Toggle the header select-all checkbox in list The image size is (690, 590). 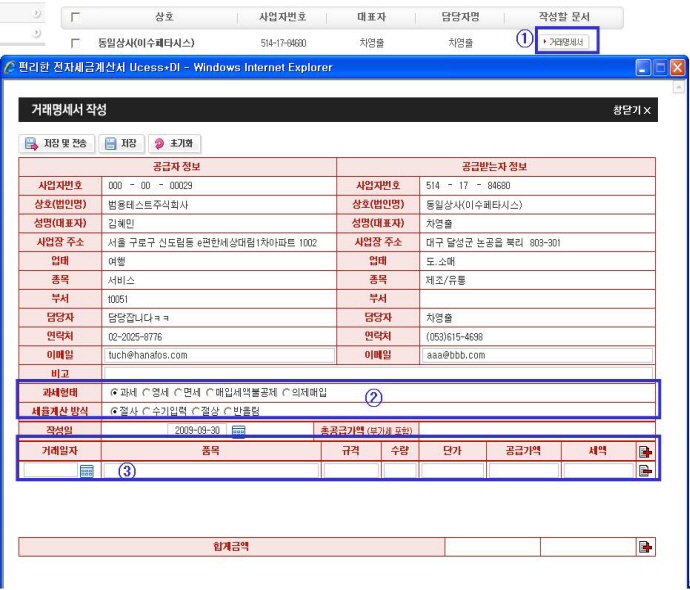coord(75,17)
